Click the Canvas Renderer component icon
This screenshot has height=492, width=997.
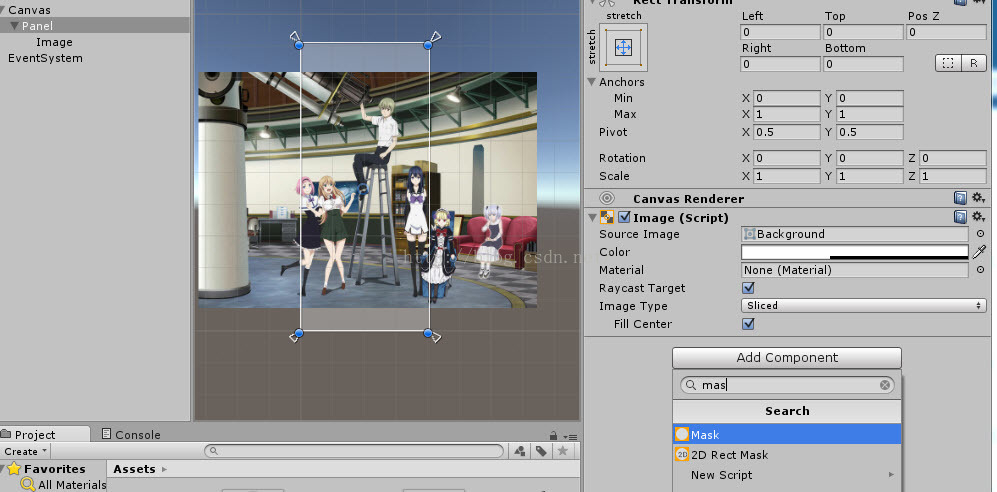(607, 198)
